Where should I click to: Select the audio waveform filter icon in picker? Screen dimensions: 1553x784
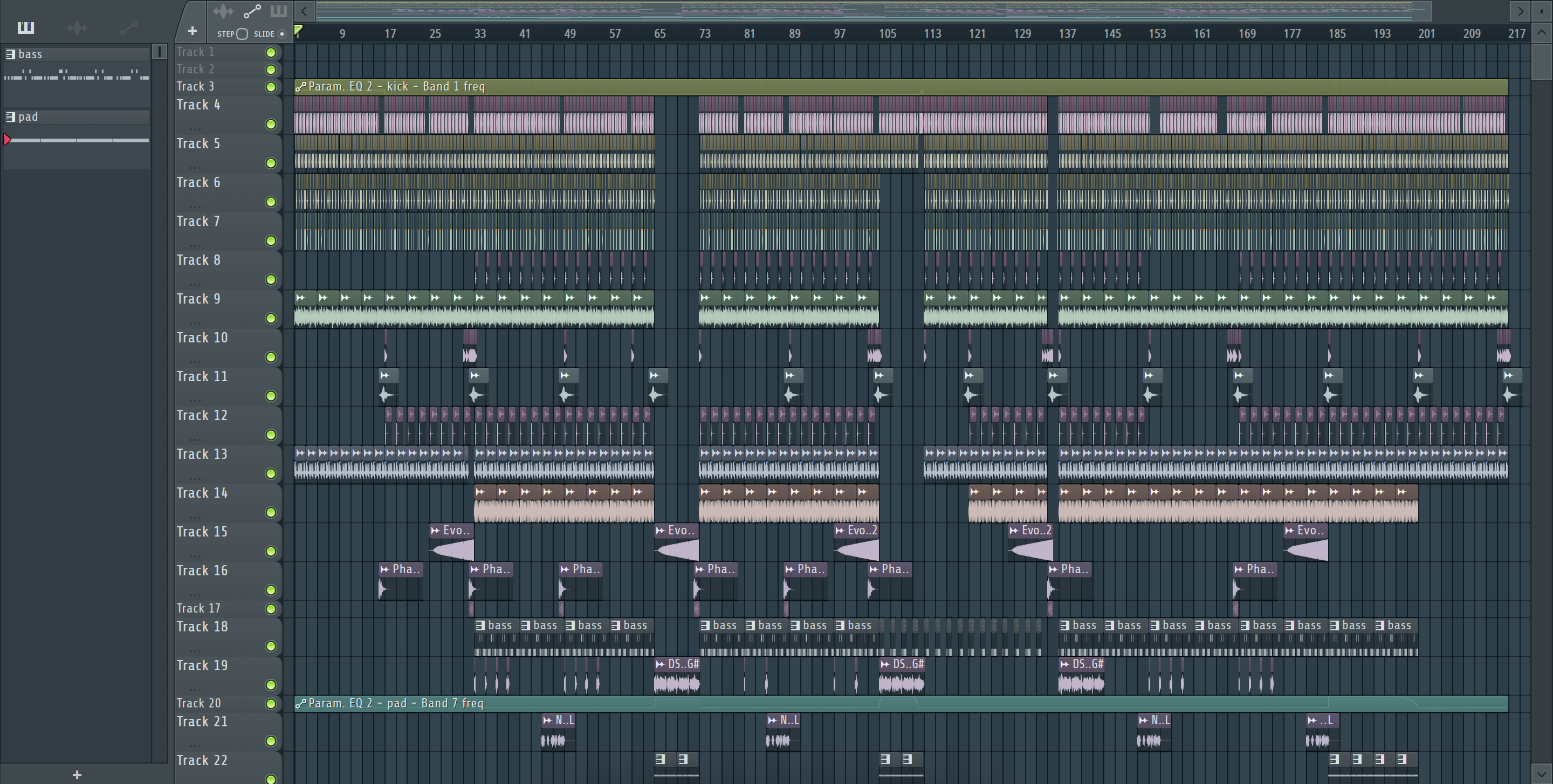point(77,27)
